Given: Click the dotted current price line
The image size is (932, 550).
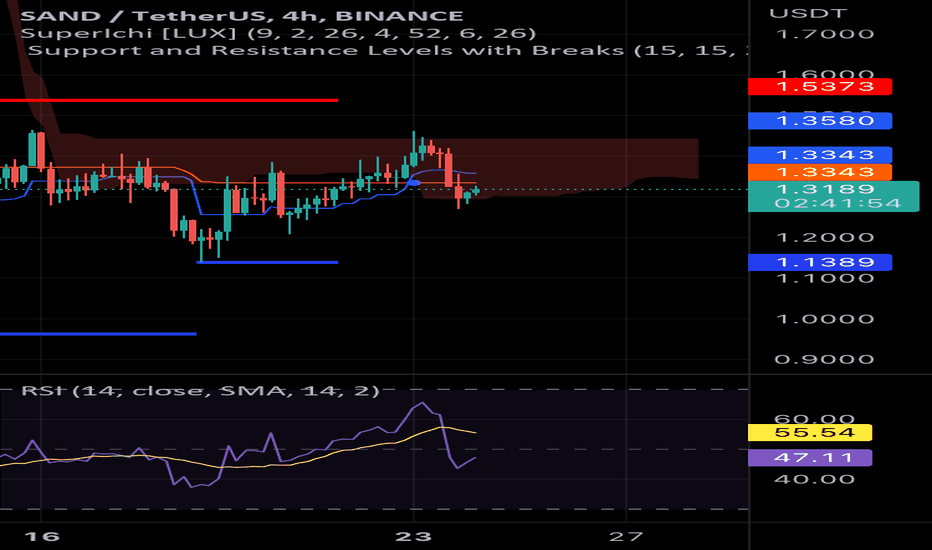Looking at the screenshot, I should pyautogui.click(x=374, y=190).
